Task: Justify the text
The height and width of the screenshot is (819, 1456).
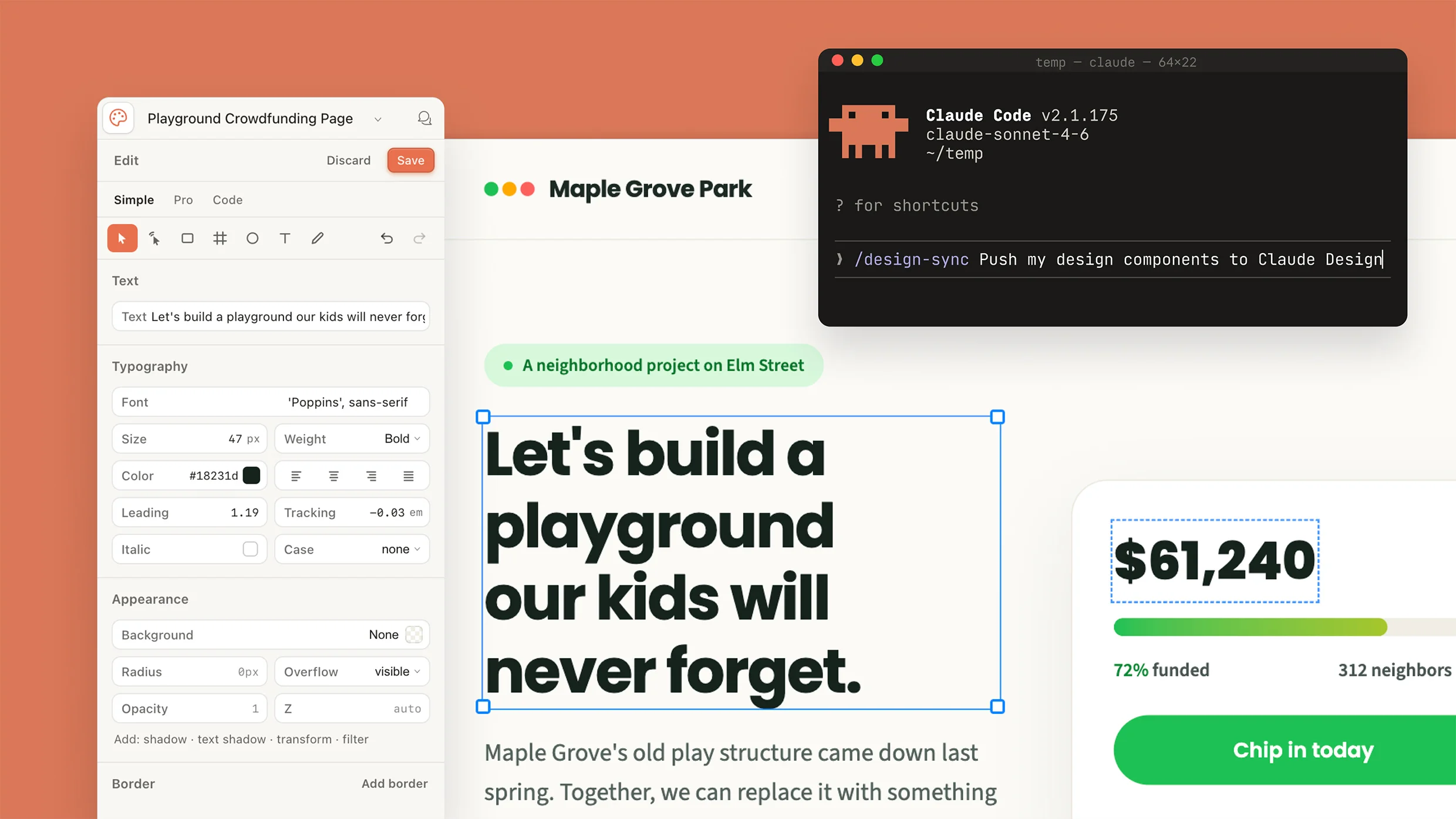Action: pos(409,476)
